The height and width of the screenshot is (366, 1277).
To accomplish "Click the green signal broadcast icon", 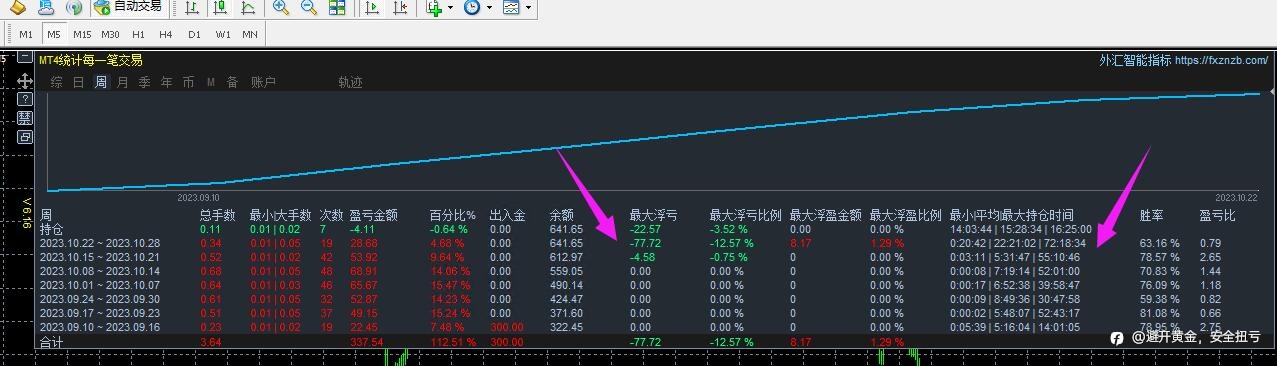I will coord(74,8).
